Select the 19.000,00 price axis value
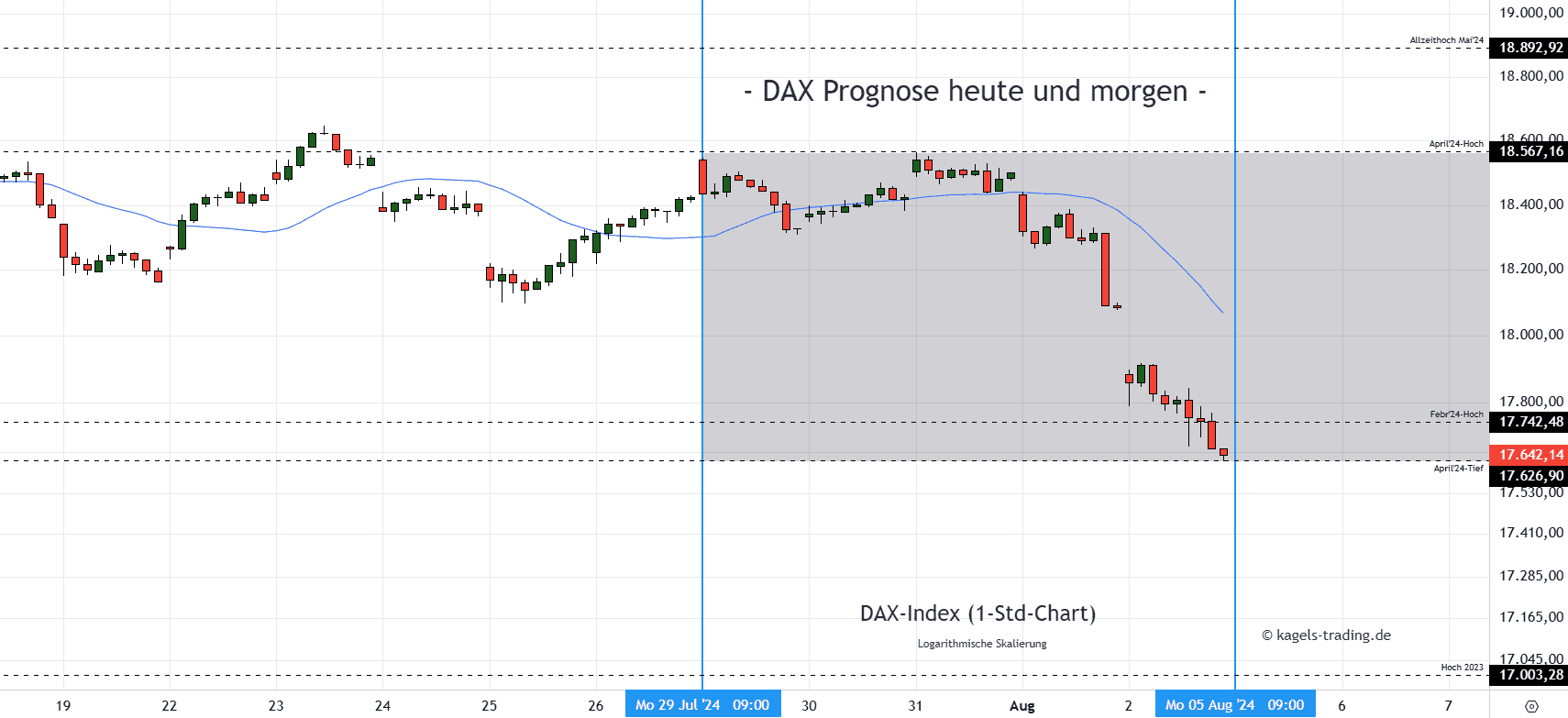The image size is (1568, 718). pos(1531,13)
